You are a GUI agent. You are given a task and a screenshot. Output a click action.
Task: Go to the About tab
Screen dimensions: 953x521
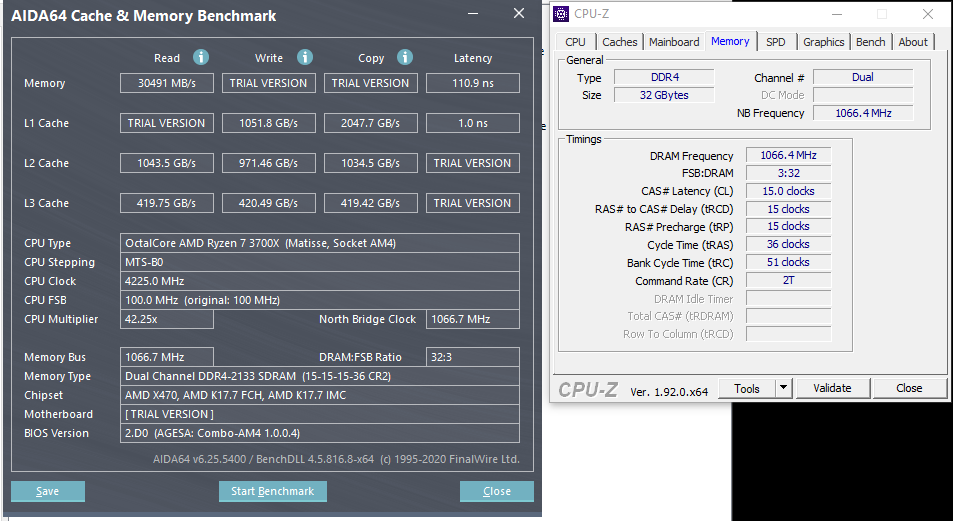[913, 42]
